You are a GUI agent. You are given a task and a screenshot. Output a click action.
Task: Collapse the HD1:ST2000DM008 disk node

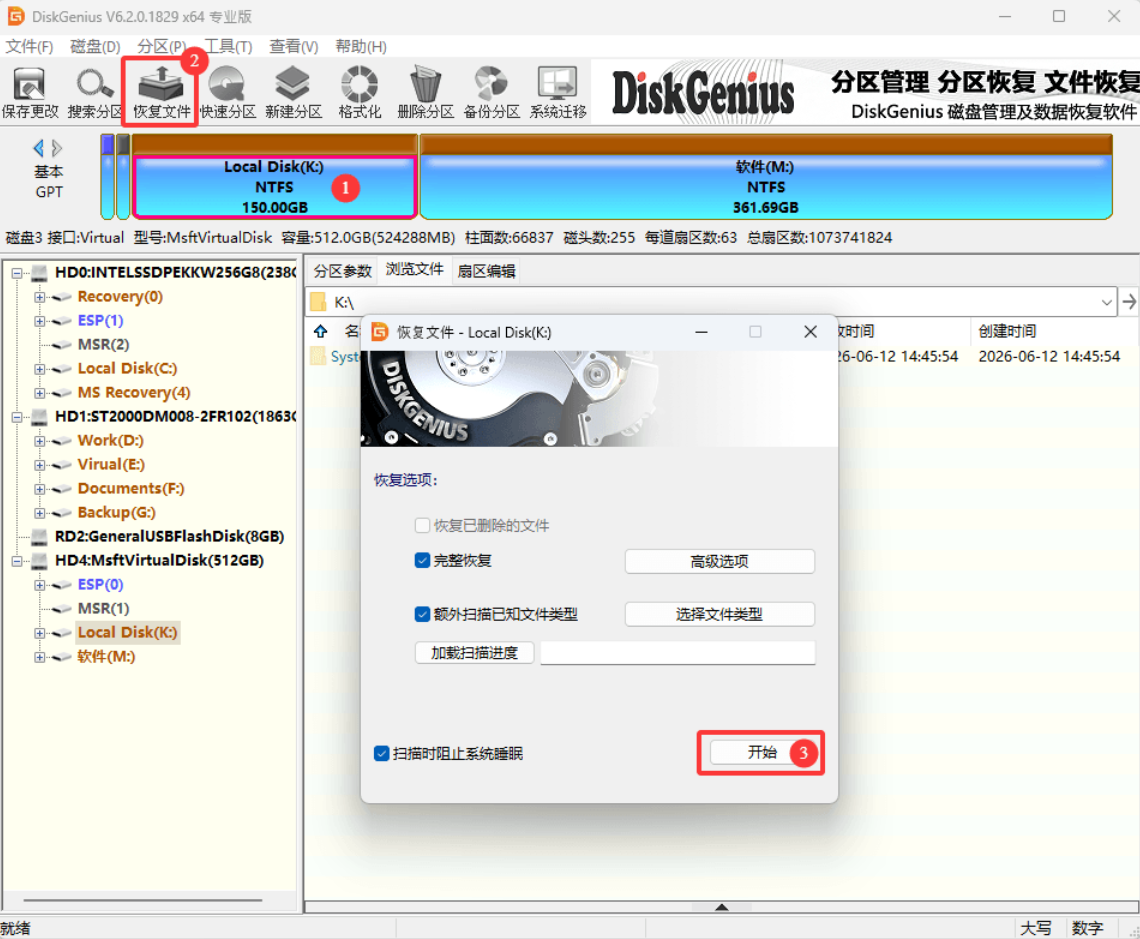(x=16, y=417)
